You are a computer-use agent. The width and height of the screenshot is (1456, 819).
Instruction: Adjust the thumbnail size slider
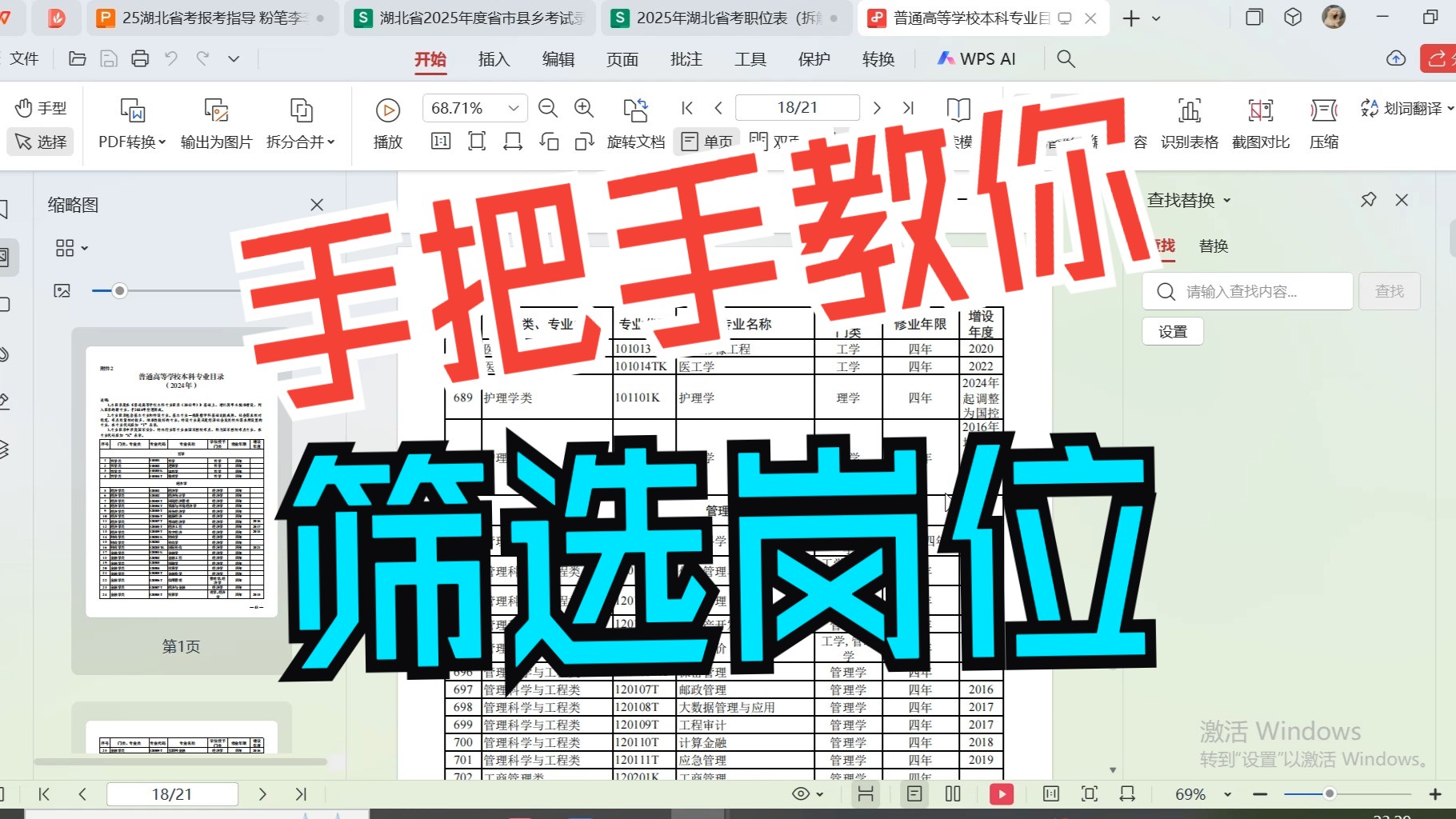[x=119, y=290]
